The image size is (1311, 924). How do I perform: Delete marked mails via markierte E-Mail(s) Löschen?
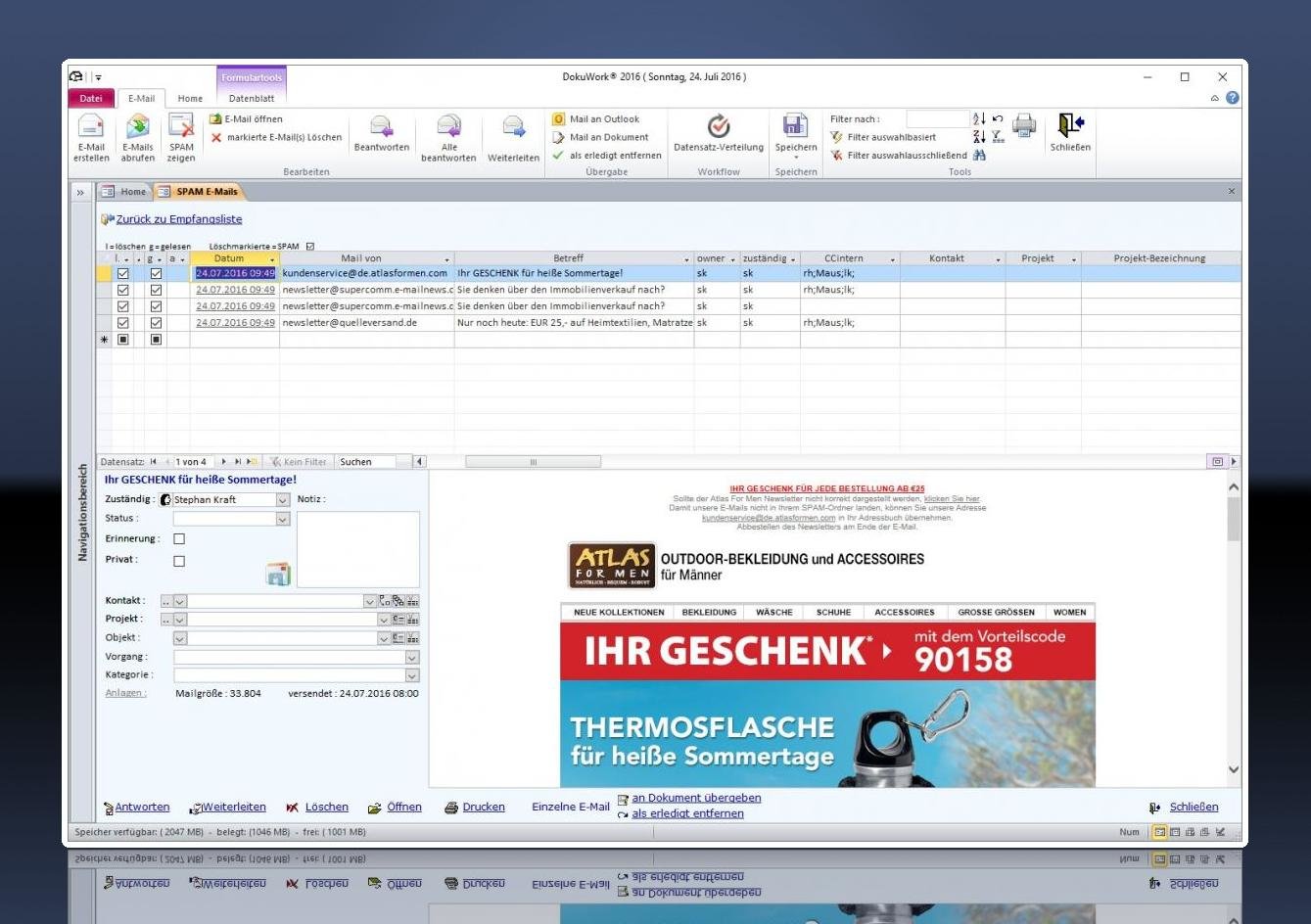tap(276, 138)
